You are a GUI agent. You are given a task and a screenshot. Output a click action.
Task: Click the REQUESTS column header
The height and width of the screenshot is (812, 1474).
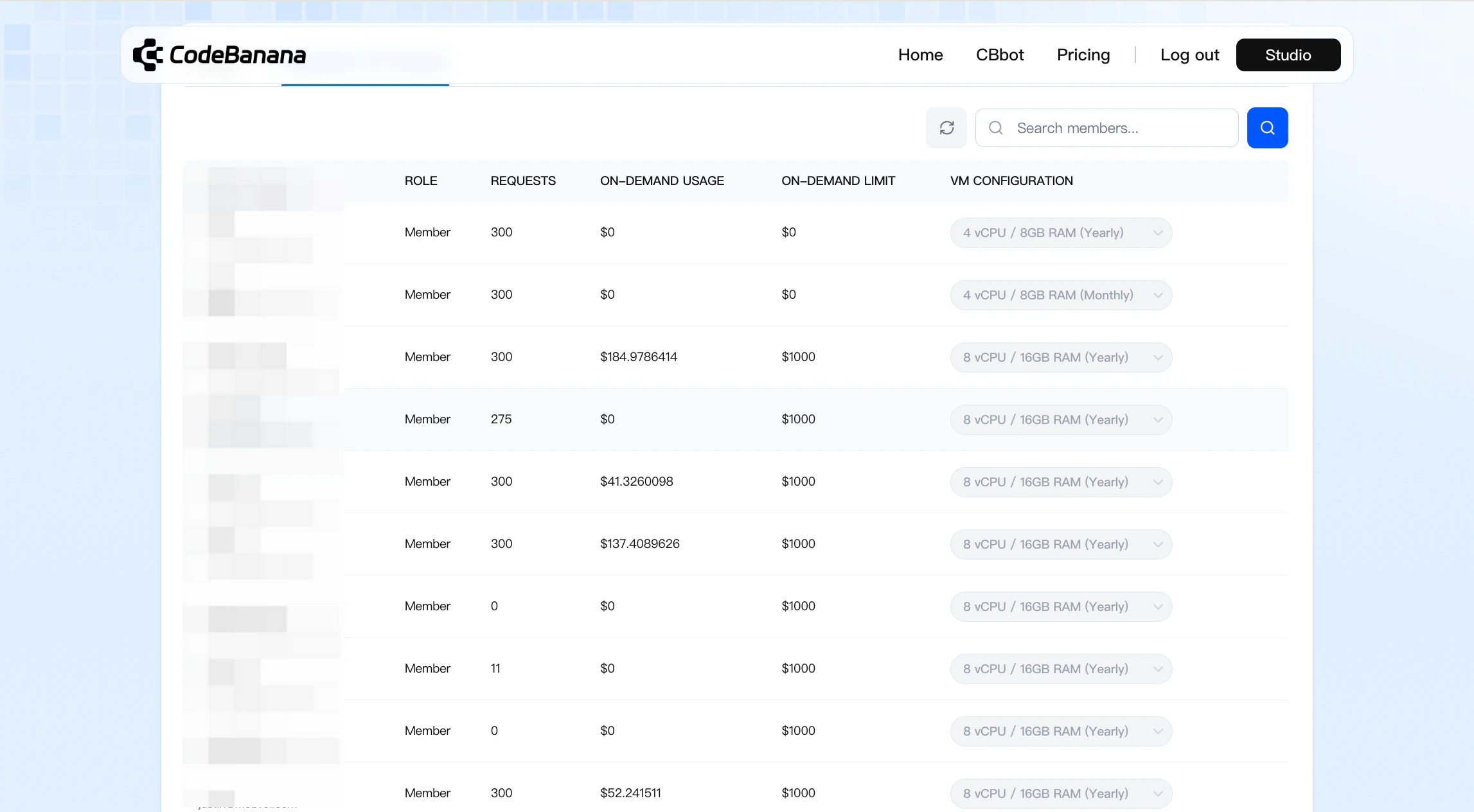[x=523, y=181]
